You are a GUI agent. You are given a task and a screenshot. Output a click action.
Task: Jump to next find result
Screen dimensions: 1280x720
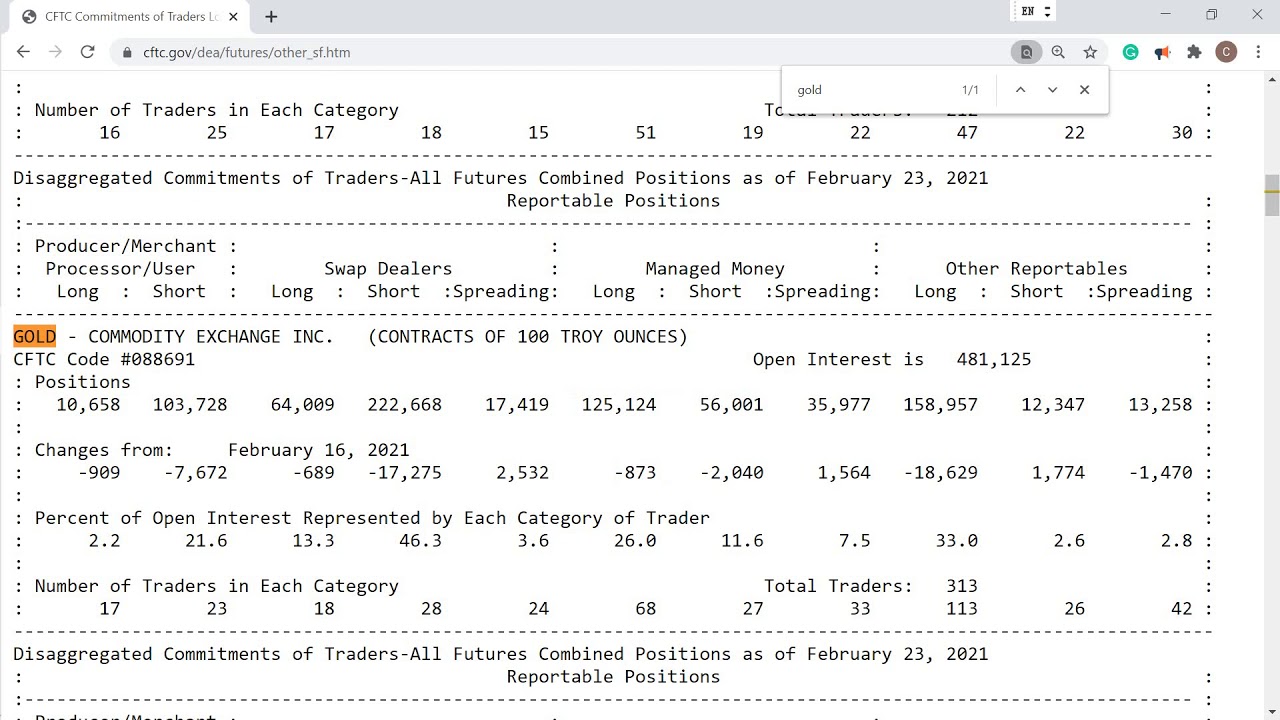(x=1052, y=90)
